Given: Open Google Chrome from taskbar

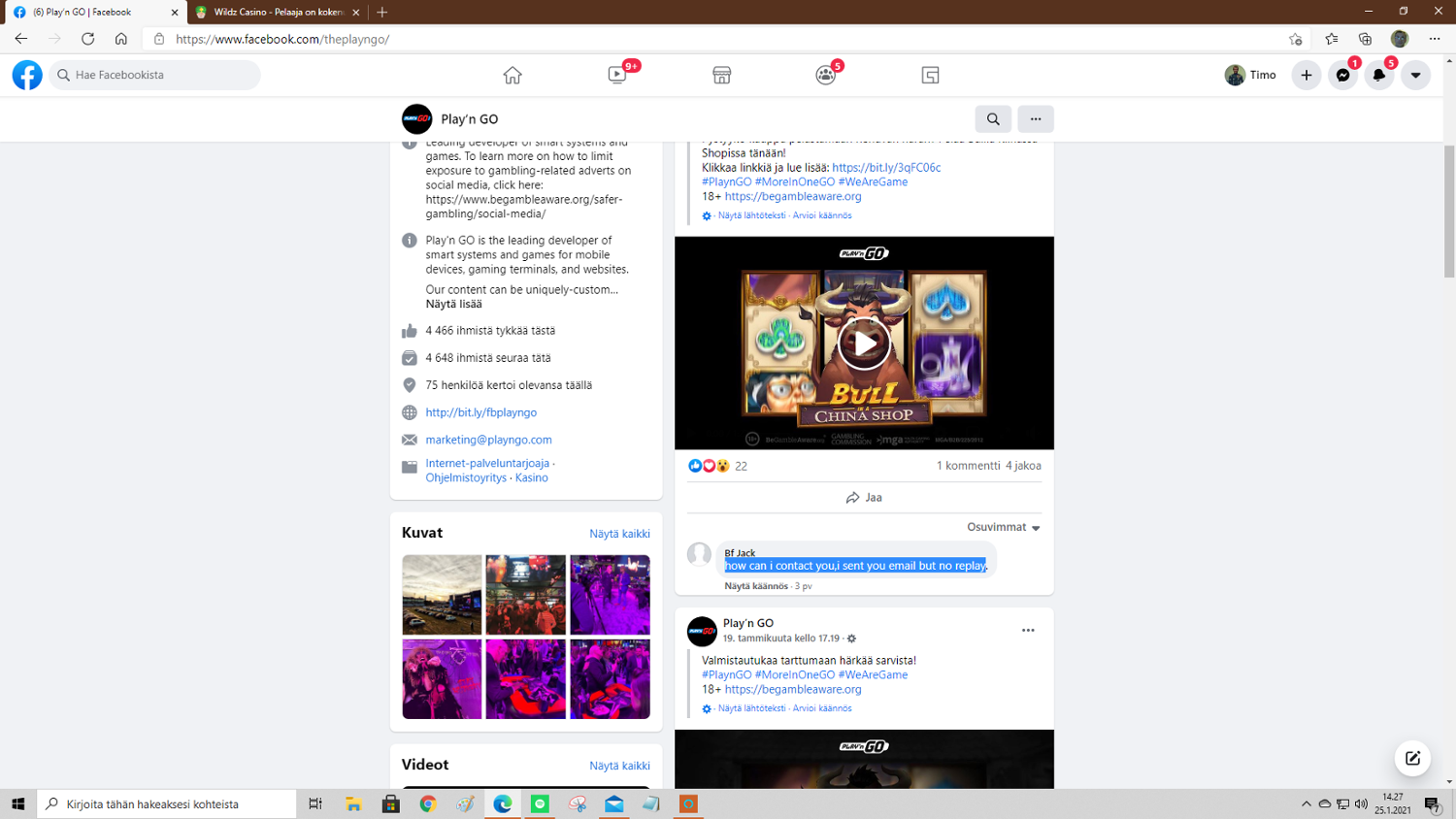Looking at the screenshot, I should point(428,803).
